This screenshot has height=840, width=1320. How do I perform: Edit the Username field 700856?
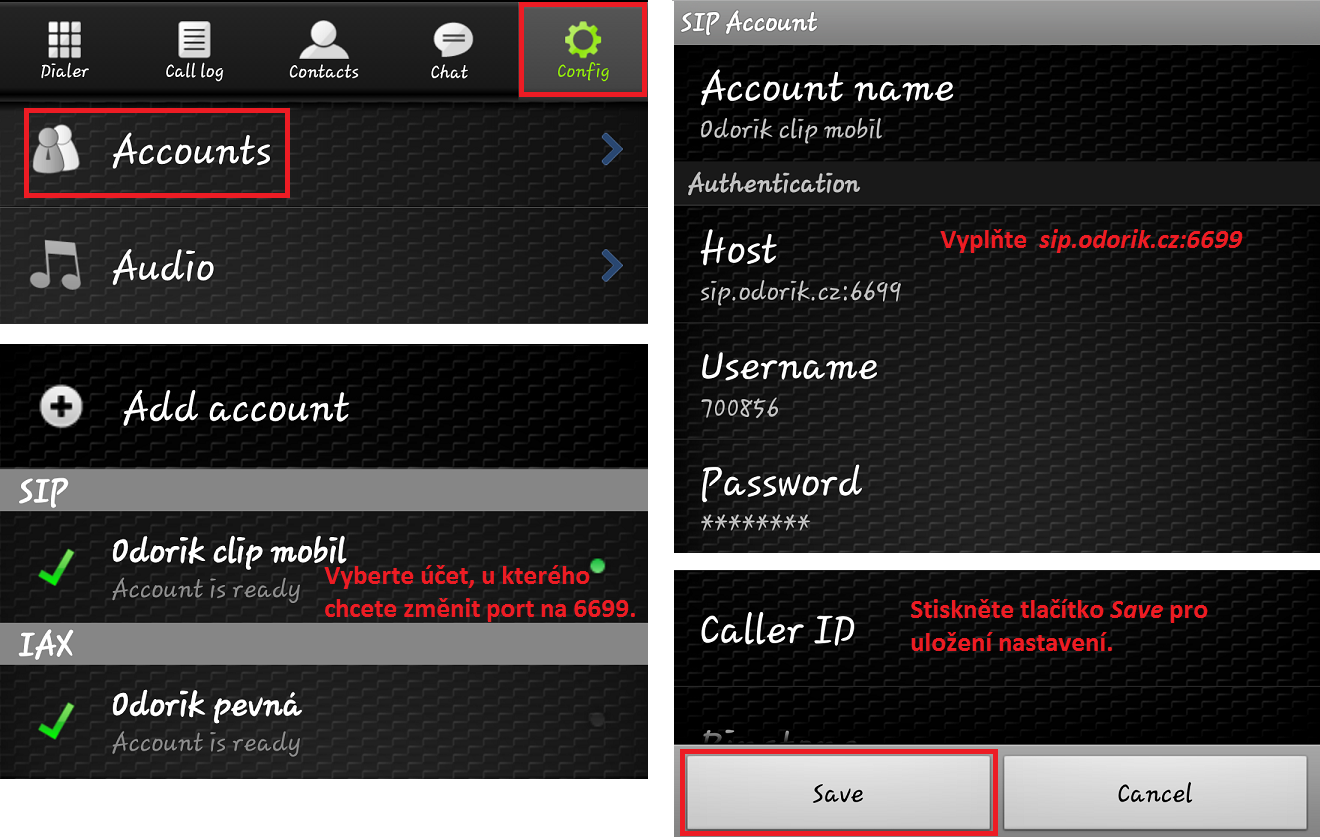pos(740,408)
